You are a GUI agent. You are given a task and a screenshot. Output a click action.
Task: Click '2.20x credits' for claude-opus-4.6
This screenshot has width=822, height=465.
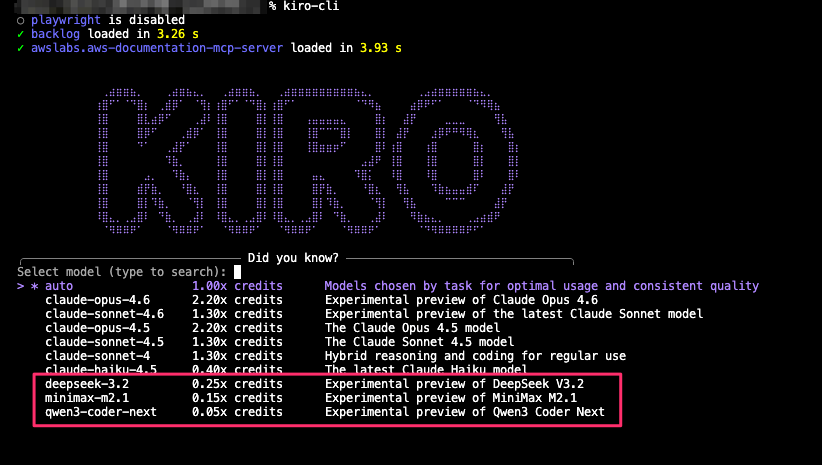(237, 300)
